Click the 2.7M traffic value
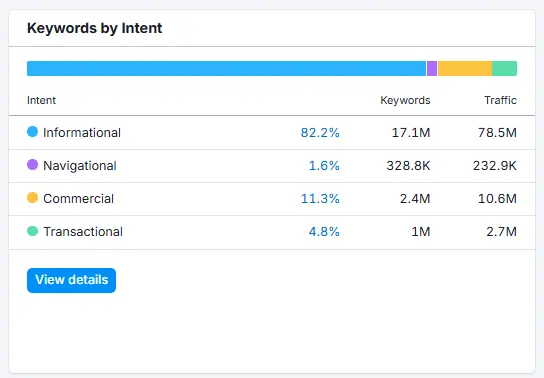This screenshot has width=544, height=378. click(x=501, y=231)
